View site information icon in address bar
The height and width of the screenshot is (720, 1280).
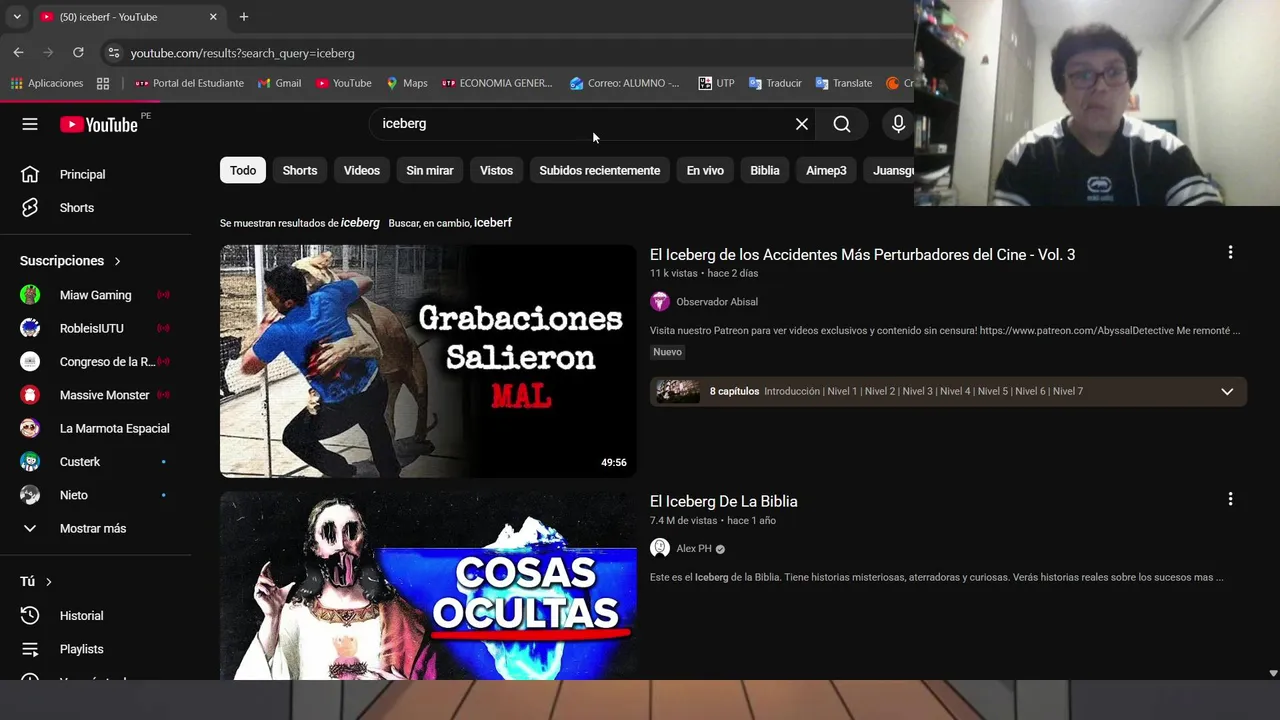coord(113,53)
